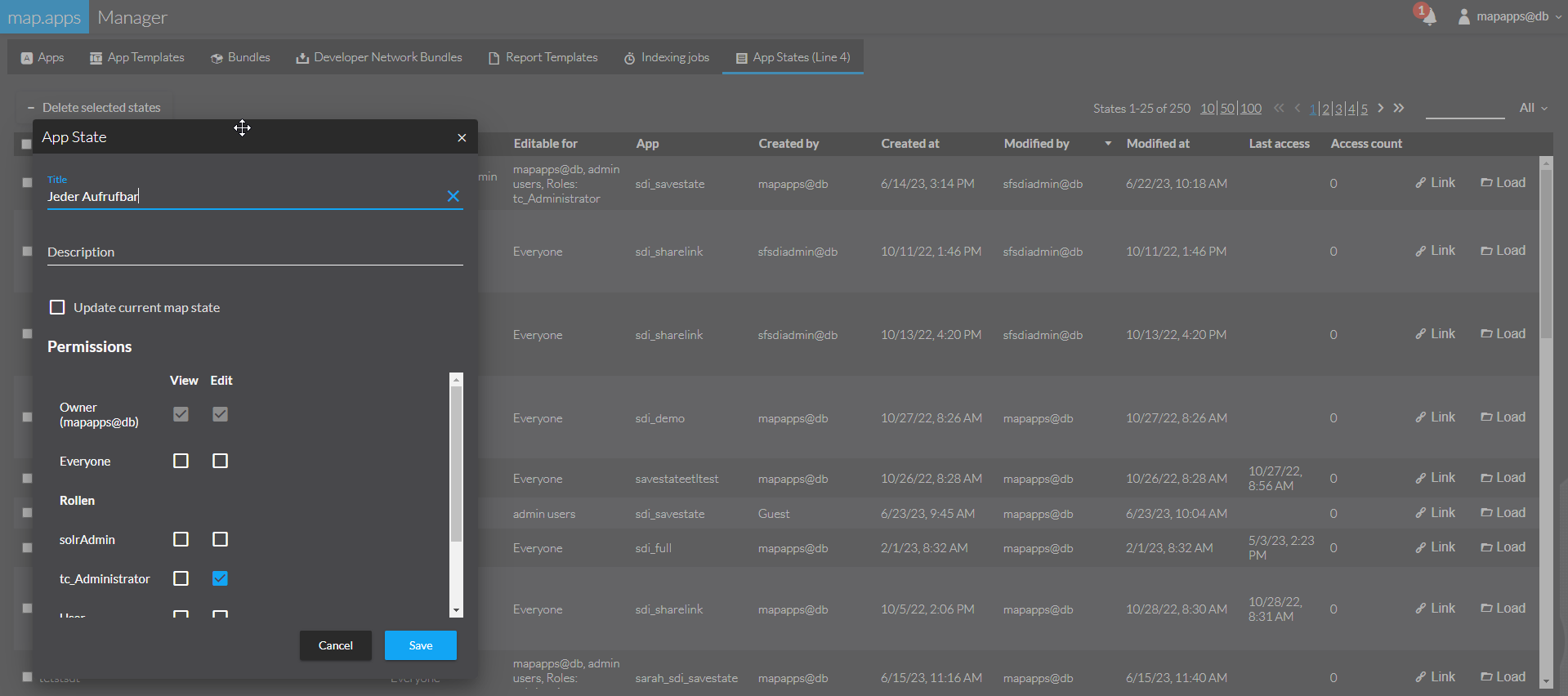
Task: Close the App State dialog
Action: coord(462,137)
